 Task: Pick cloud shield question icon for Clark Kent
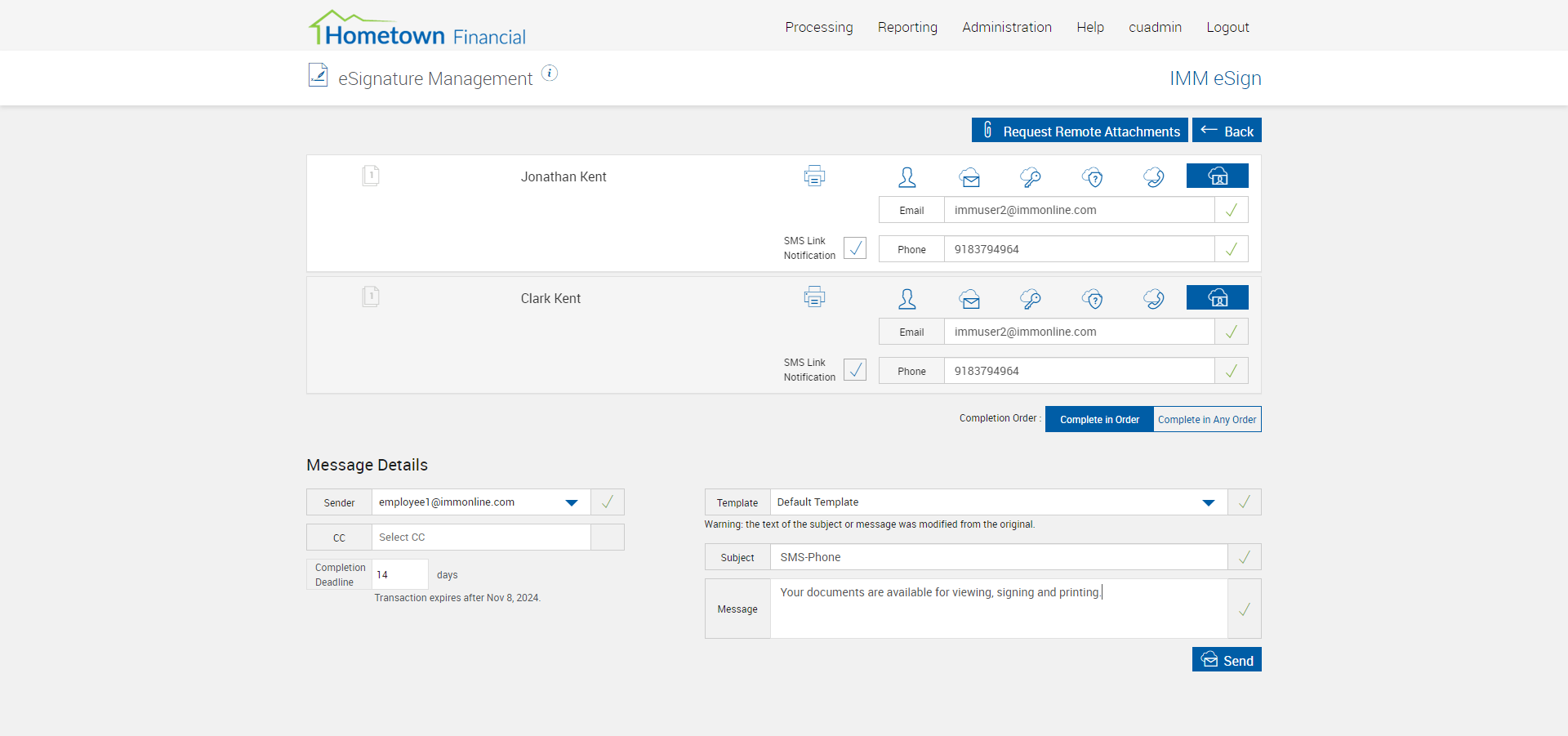1093,299
